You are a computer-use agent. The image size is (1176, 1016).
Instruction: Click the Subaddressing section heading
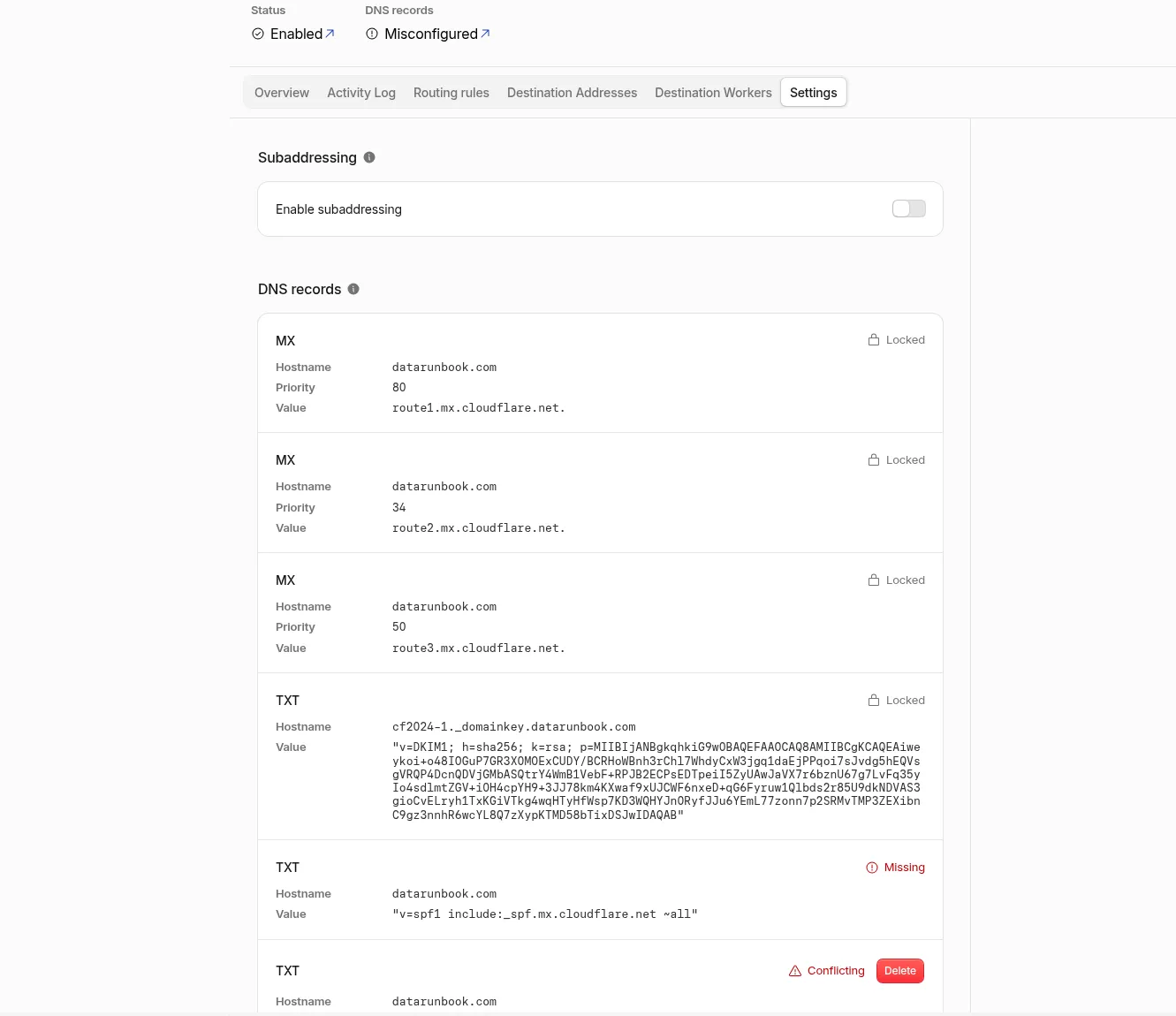pyautogui.click(x=307, y=157)
